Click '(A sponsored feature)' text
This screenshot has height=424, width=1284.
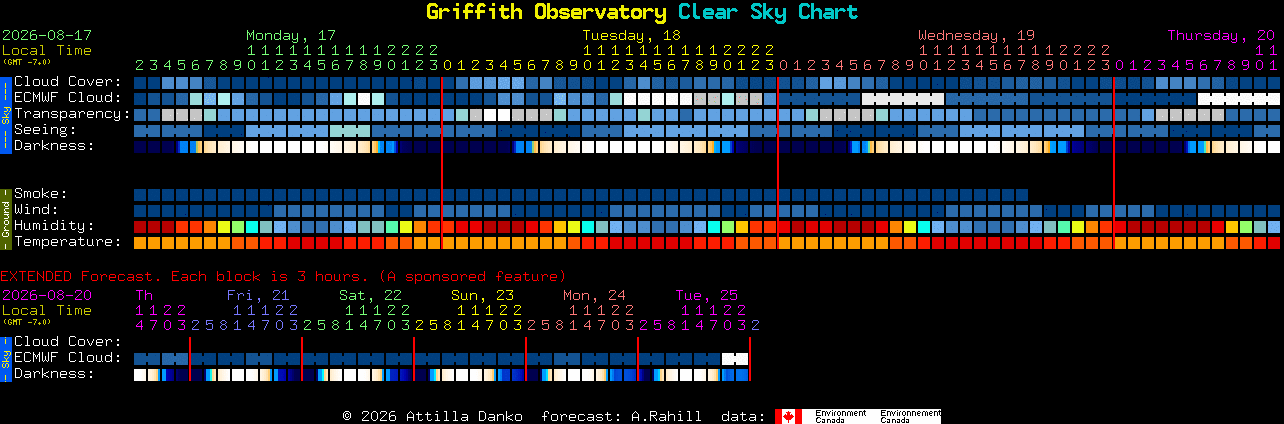click(472, 276)
